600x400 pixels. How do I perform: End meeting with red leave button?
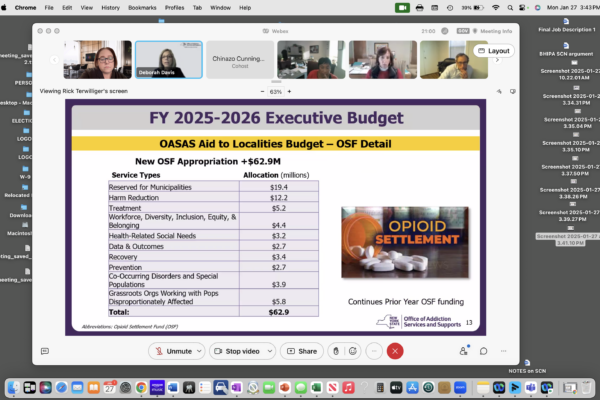click(396, 351)
